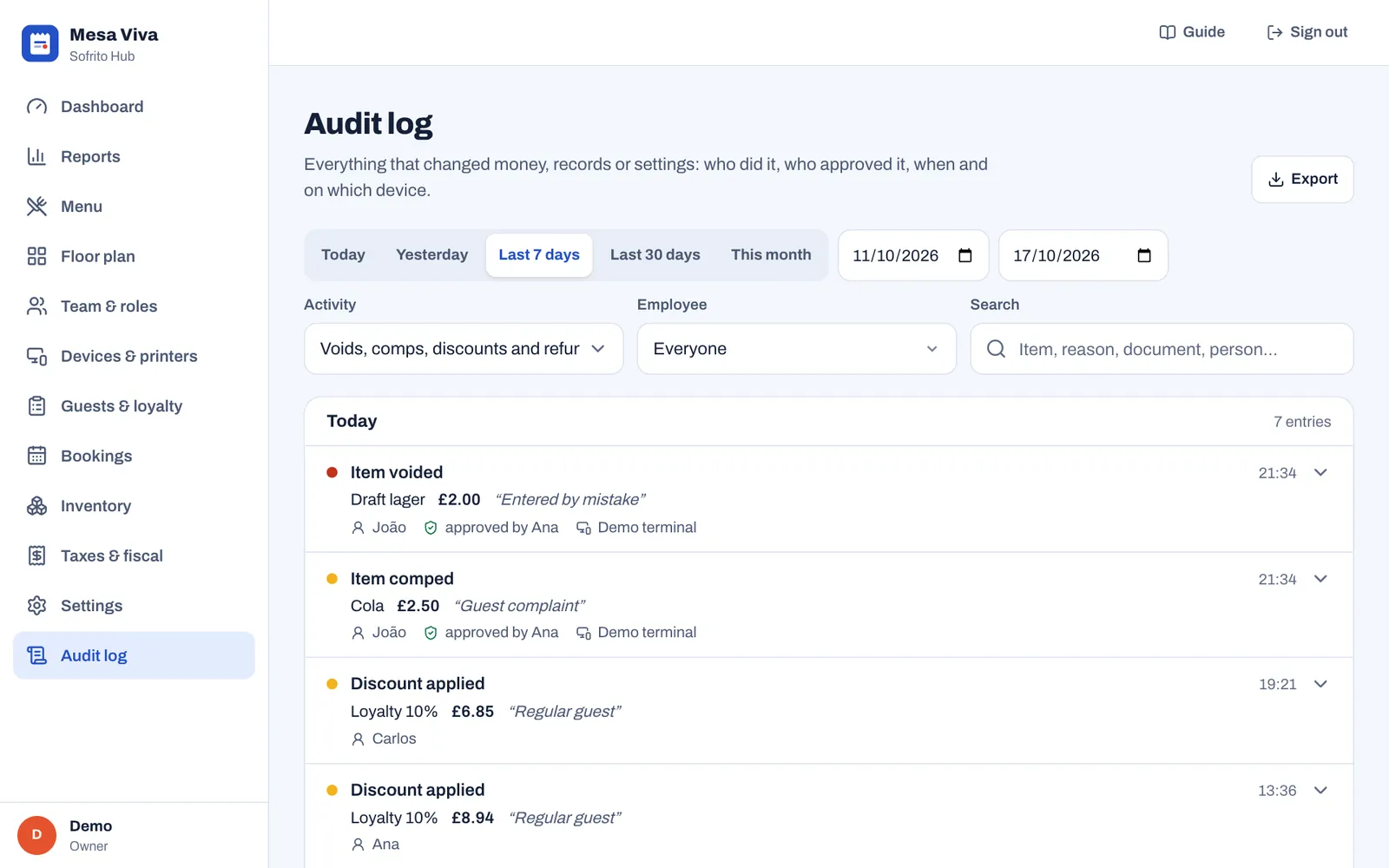Expand the 19:21 Discount applied entry
This screenshot has width=1389, height=868.
pos(1320,684)
